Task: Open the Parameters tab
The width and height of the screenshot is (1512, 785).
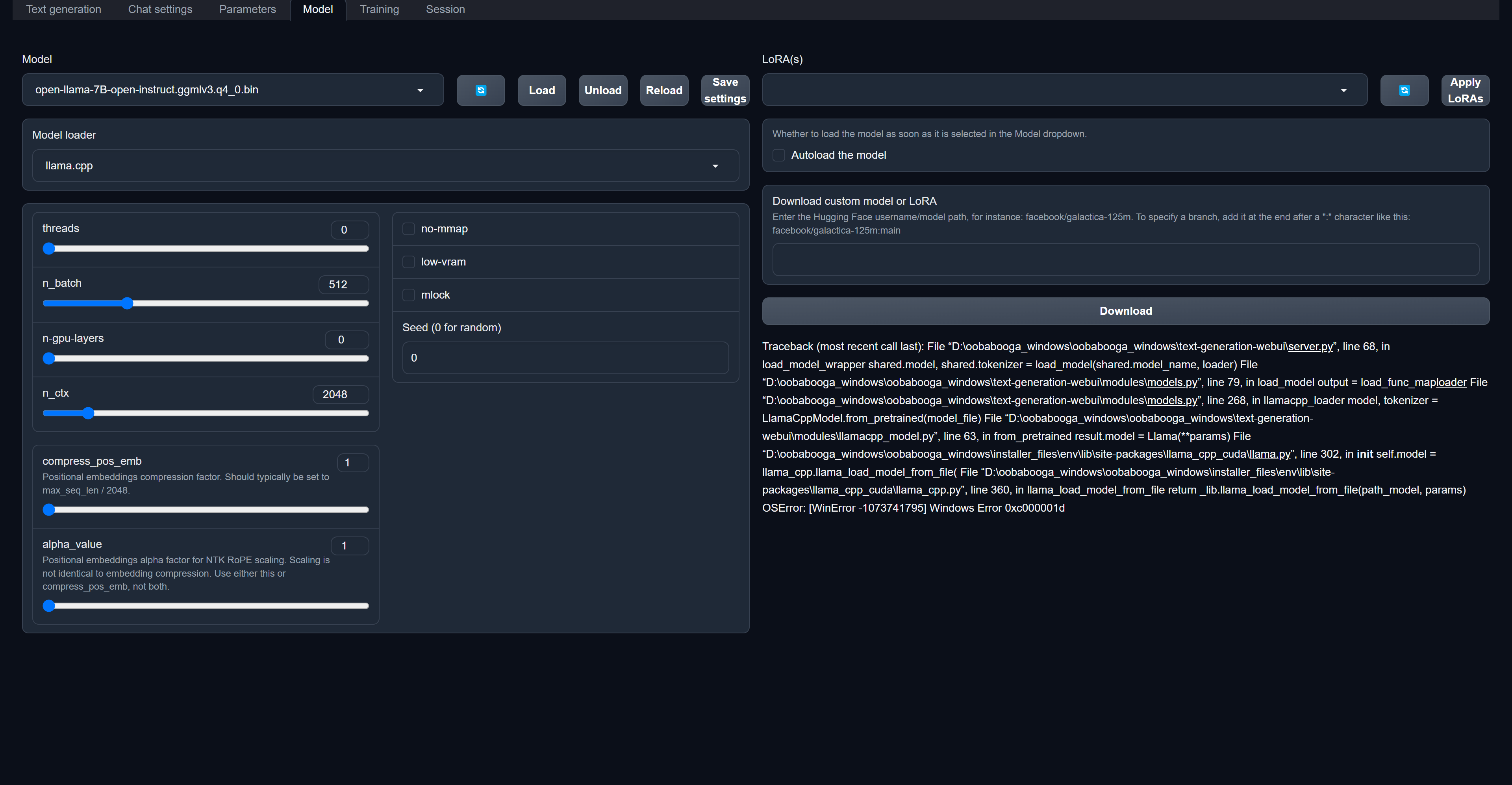Action: (x=247, y=9)
